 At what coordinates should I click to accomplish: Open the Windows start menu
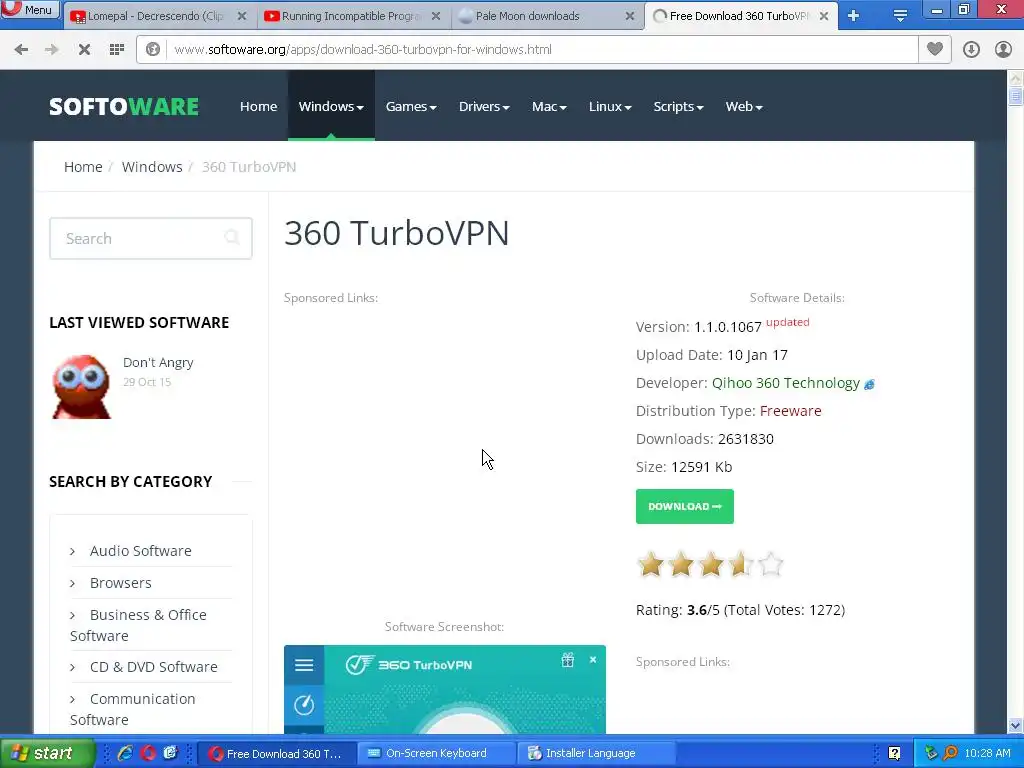click(x=46, y=753)
